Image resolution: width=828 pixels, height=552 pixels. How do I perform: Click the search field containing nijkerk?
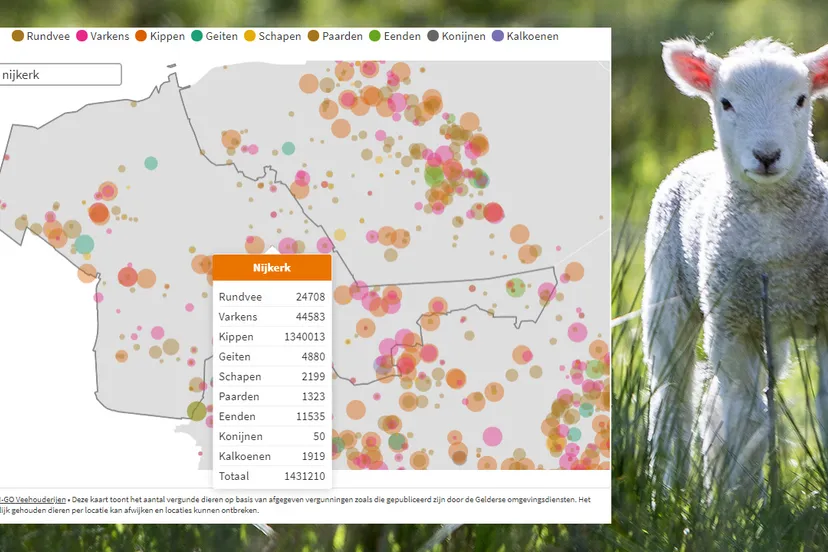60,75
